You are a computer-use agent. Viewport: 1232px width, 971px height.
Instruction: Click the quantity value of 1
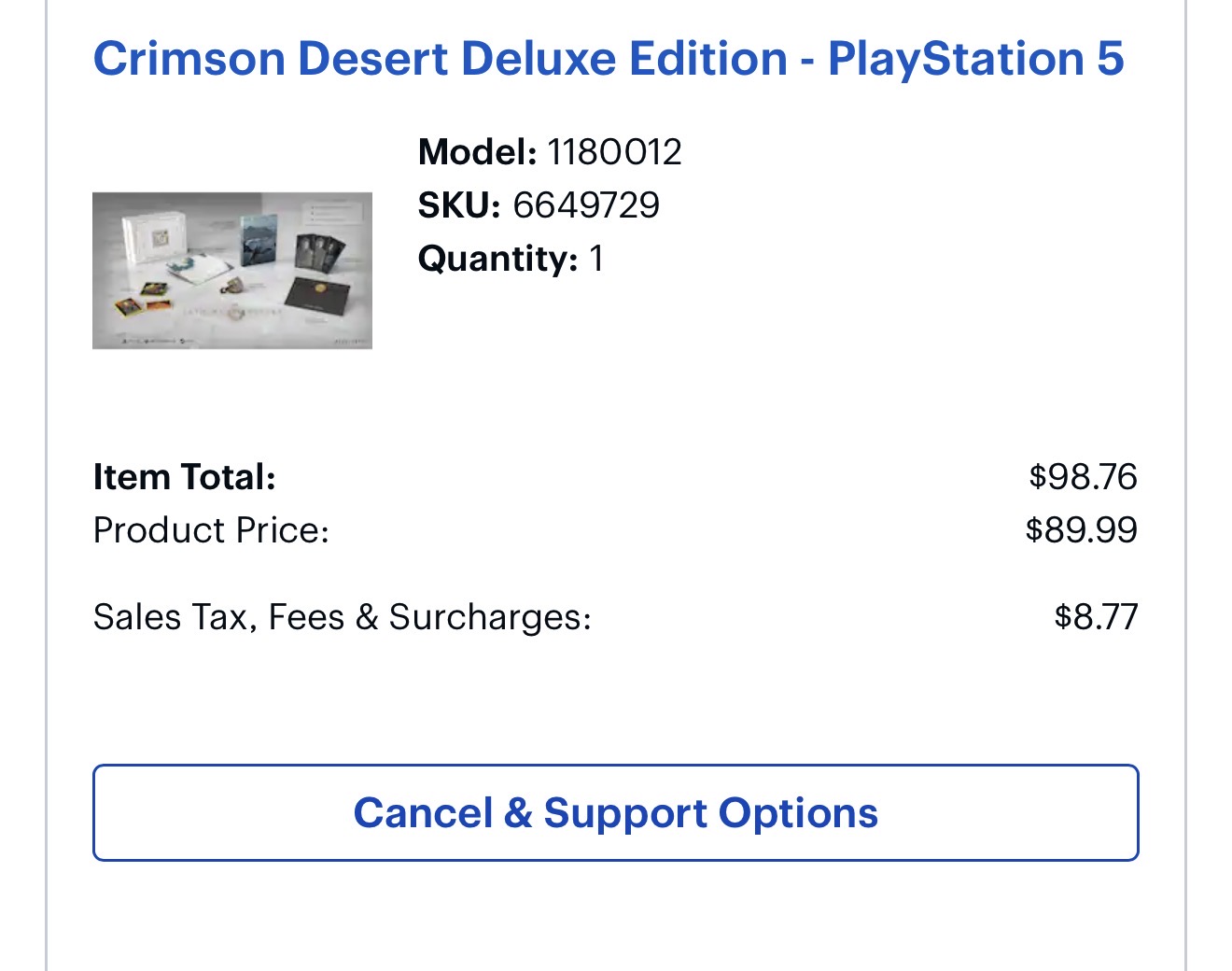coord(596,259)
